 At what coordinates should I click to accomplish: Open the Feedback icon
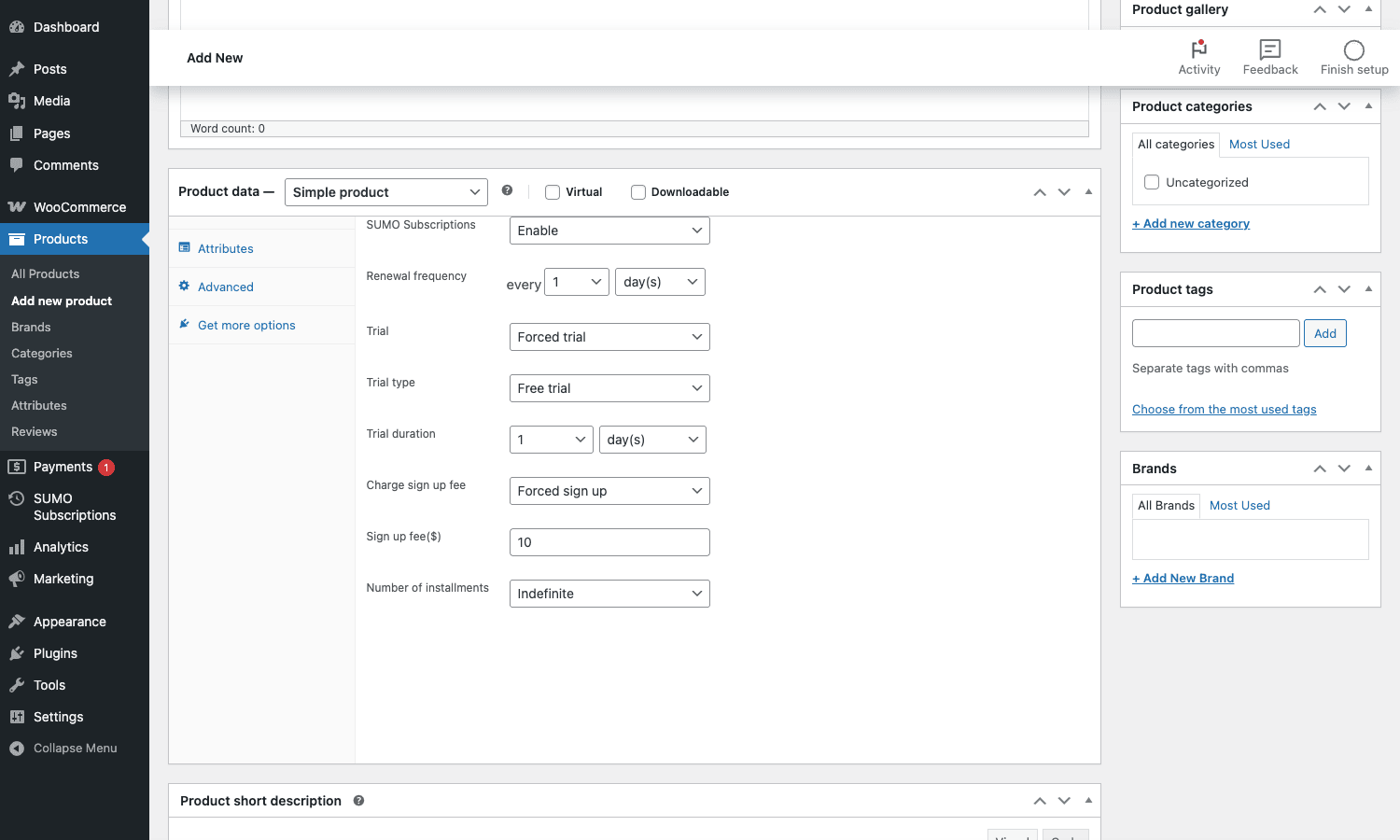(1270, 49)
